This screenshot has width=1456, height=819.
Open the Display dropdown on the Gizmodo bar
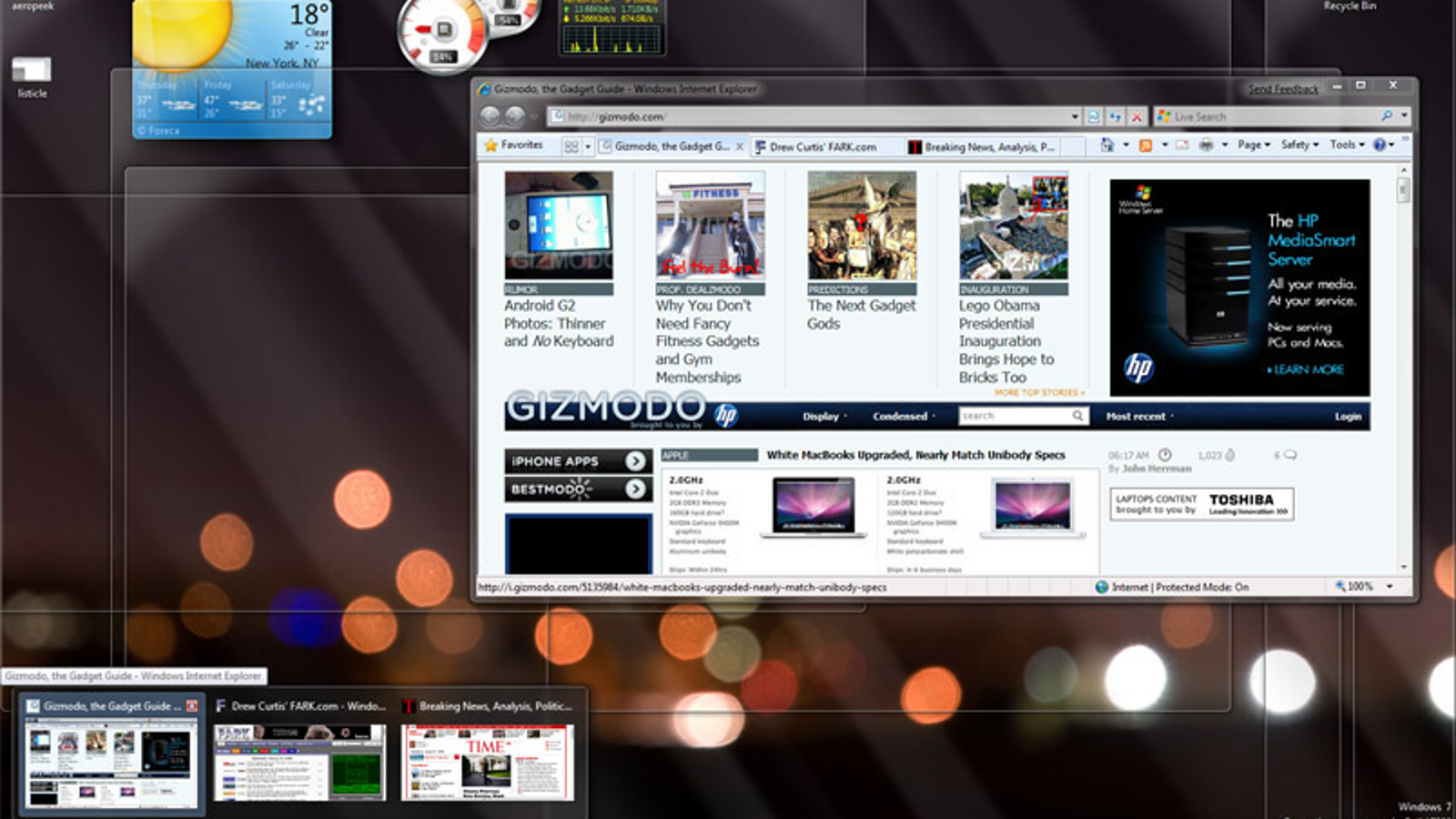click(824, 416)
